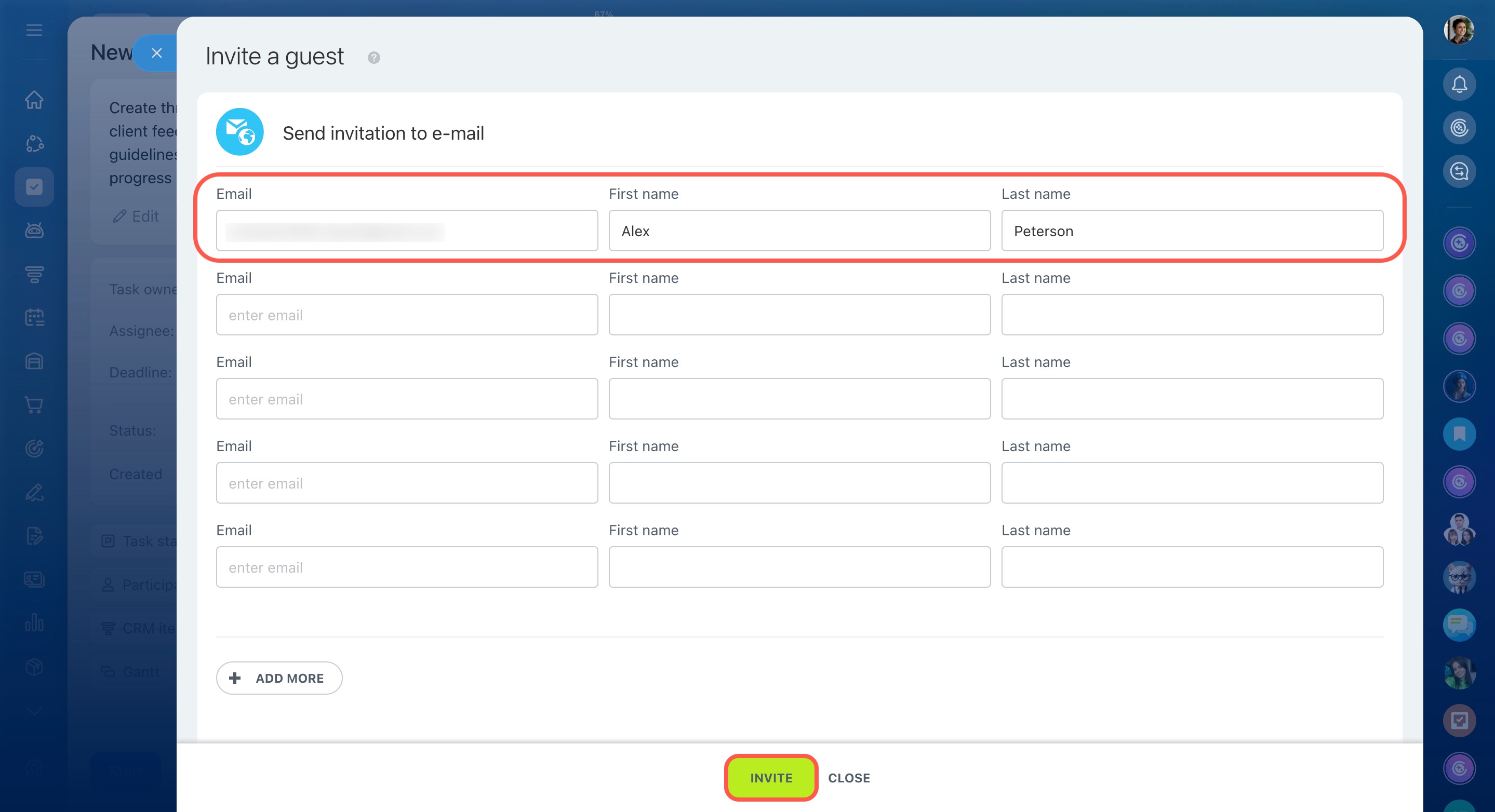
Task: Expand the hamburger menu at top left
Action: [34, 30]
